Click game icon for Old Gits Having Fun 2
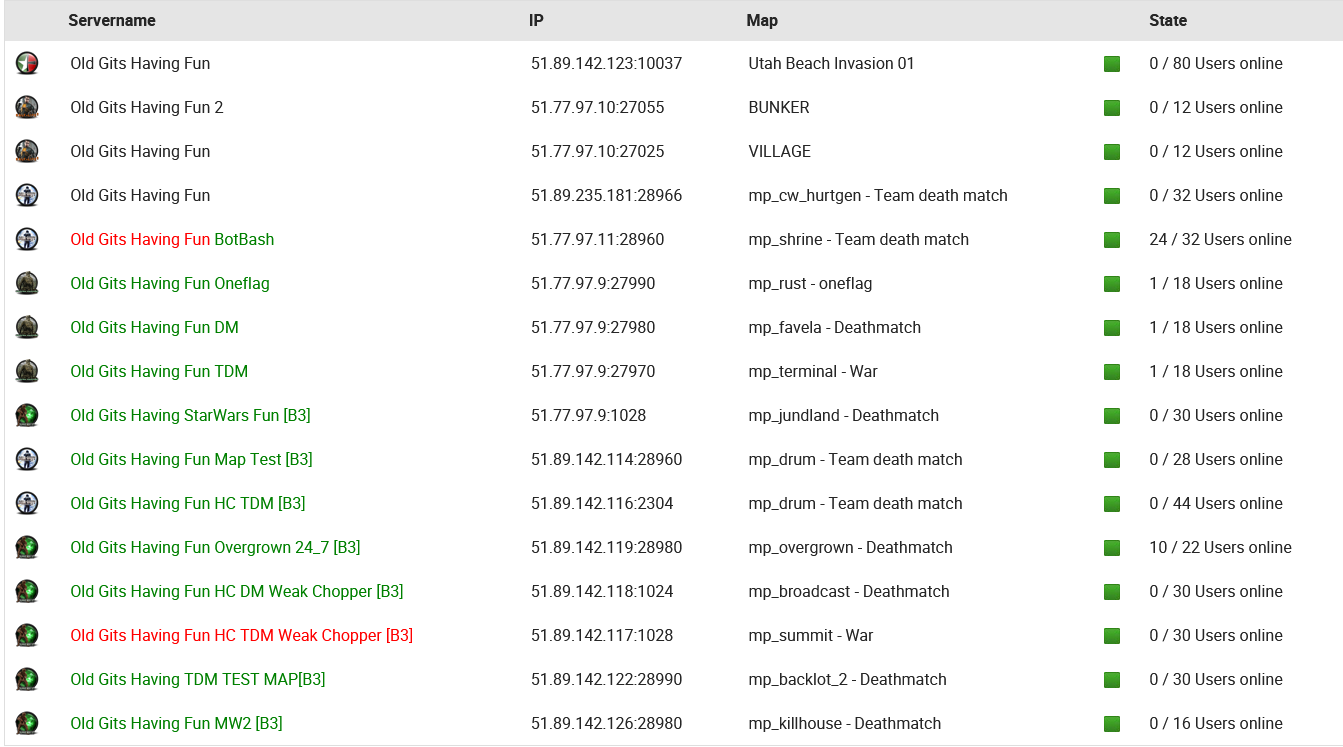 tap(27, 108)
